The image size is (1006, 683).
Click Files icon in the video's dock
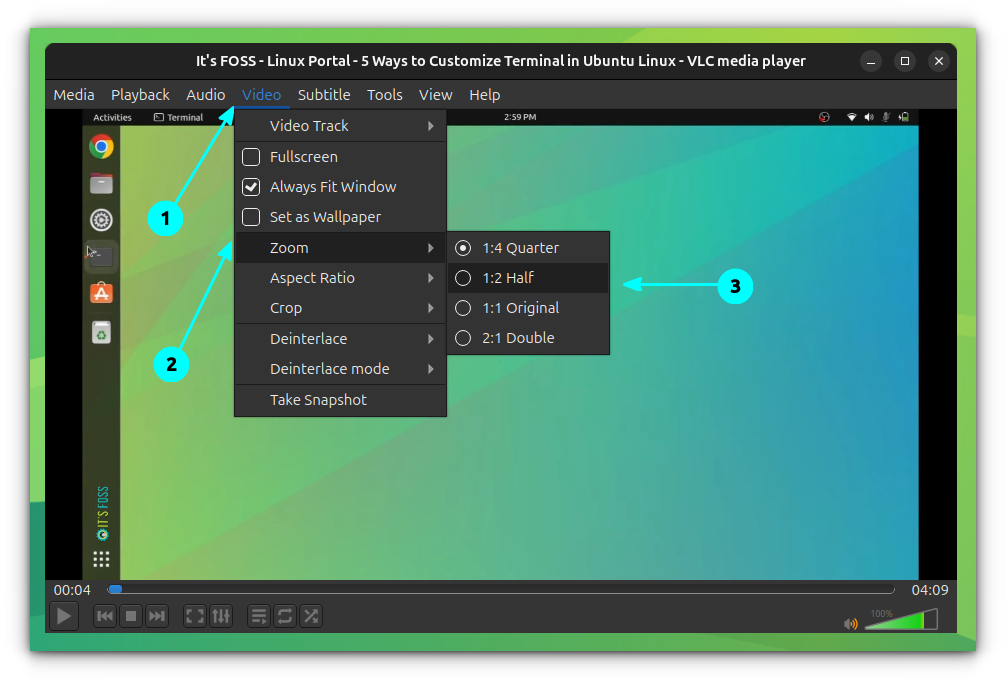click(x=101, y=184)
